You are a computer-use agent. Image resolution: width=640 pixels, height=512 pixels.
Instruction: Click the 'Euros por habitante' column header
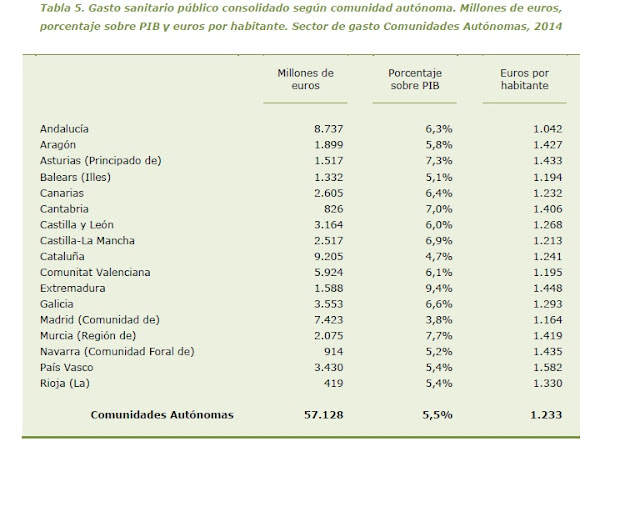pos(524,79)
